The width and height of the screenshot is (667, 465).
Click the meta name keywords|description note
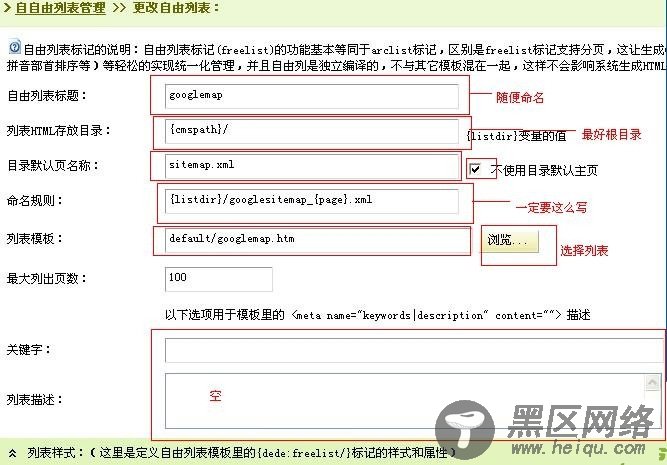[377, 315]
